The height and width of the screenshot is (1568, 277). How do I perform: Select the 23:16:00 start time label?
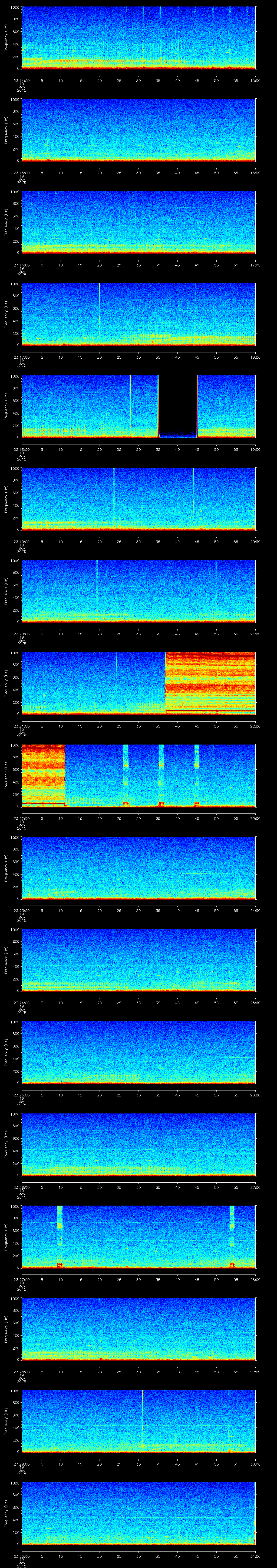tap(21, 265)
